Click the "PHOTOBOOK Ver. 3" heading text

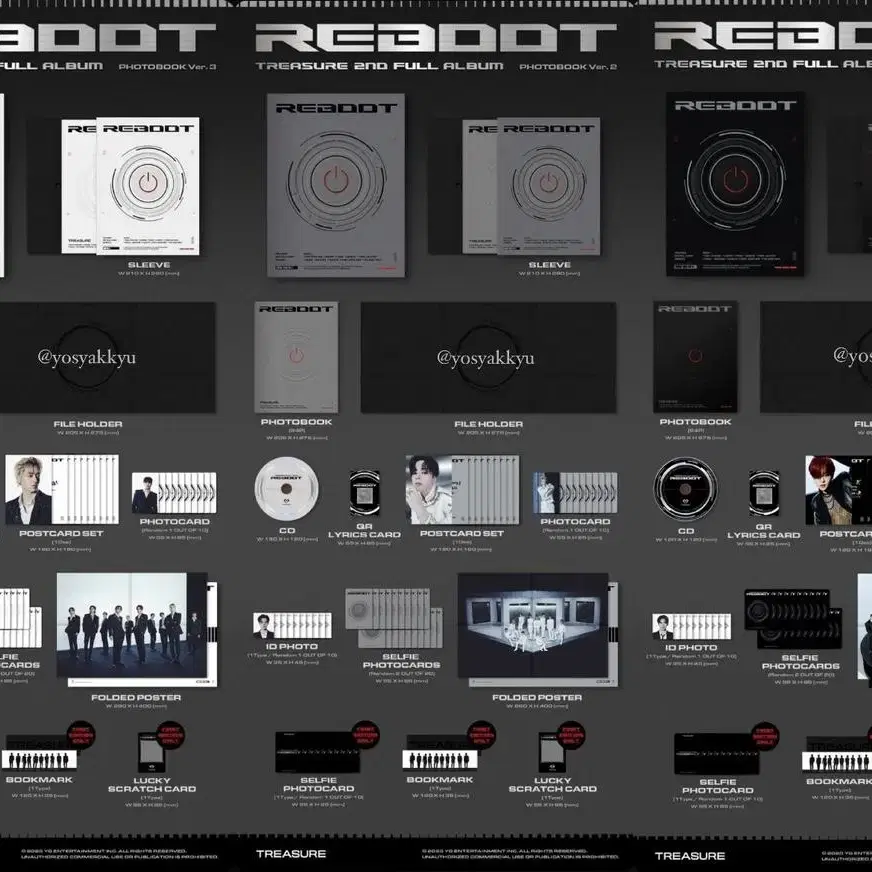pos(167,67)
